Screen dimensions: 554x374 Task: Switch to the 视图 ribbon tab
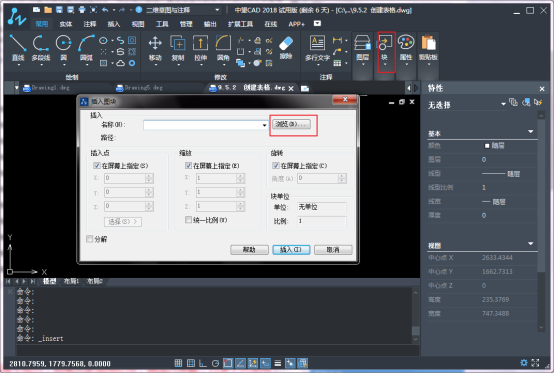tap(138, 24)
